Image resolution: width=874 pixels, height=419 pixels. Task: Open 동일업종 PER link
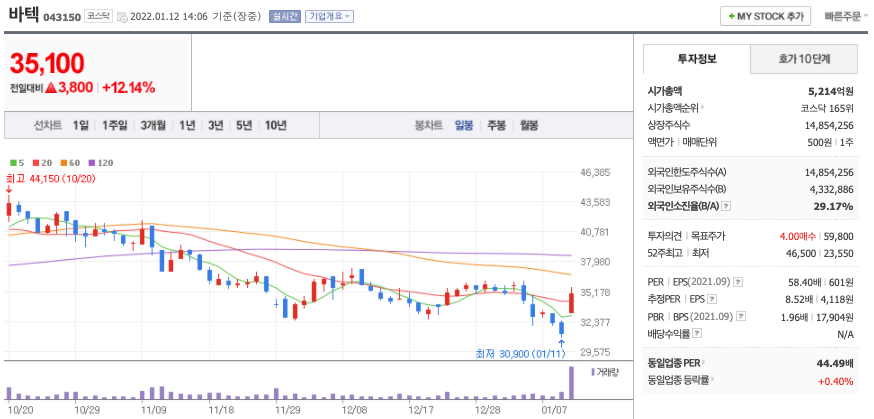[x=676, y=364]
